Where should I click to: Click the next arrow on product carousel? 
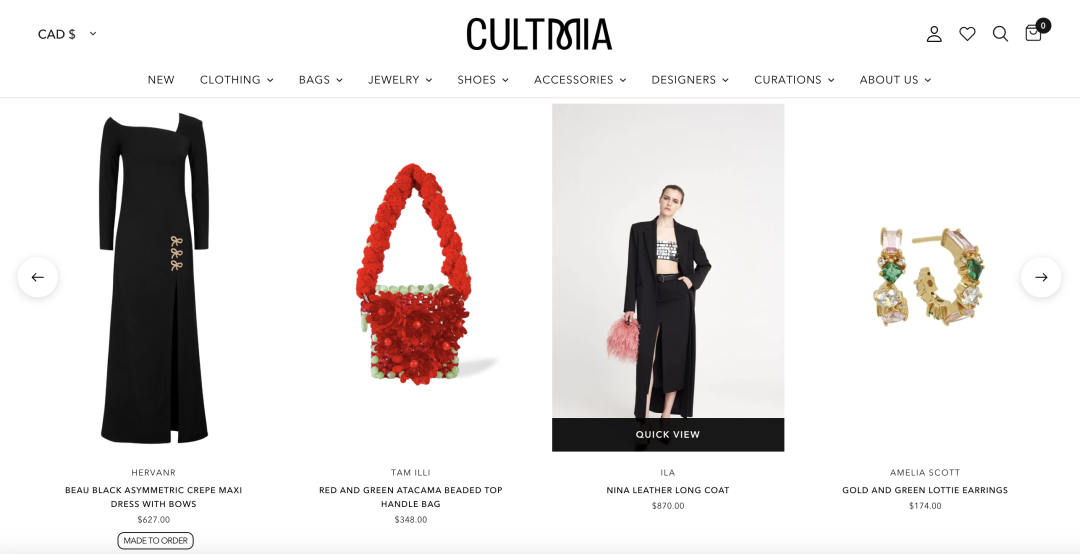[1041, 277]
